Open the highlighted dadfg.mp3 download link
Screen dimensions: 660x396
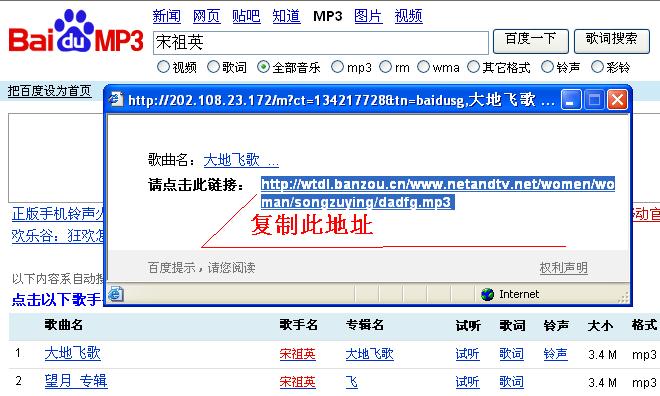[438, 193]
